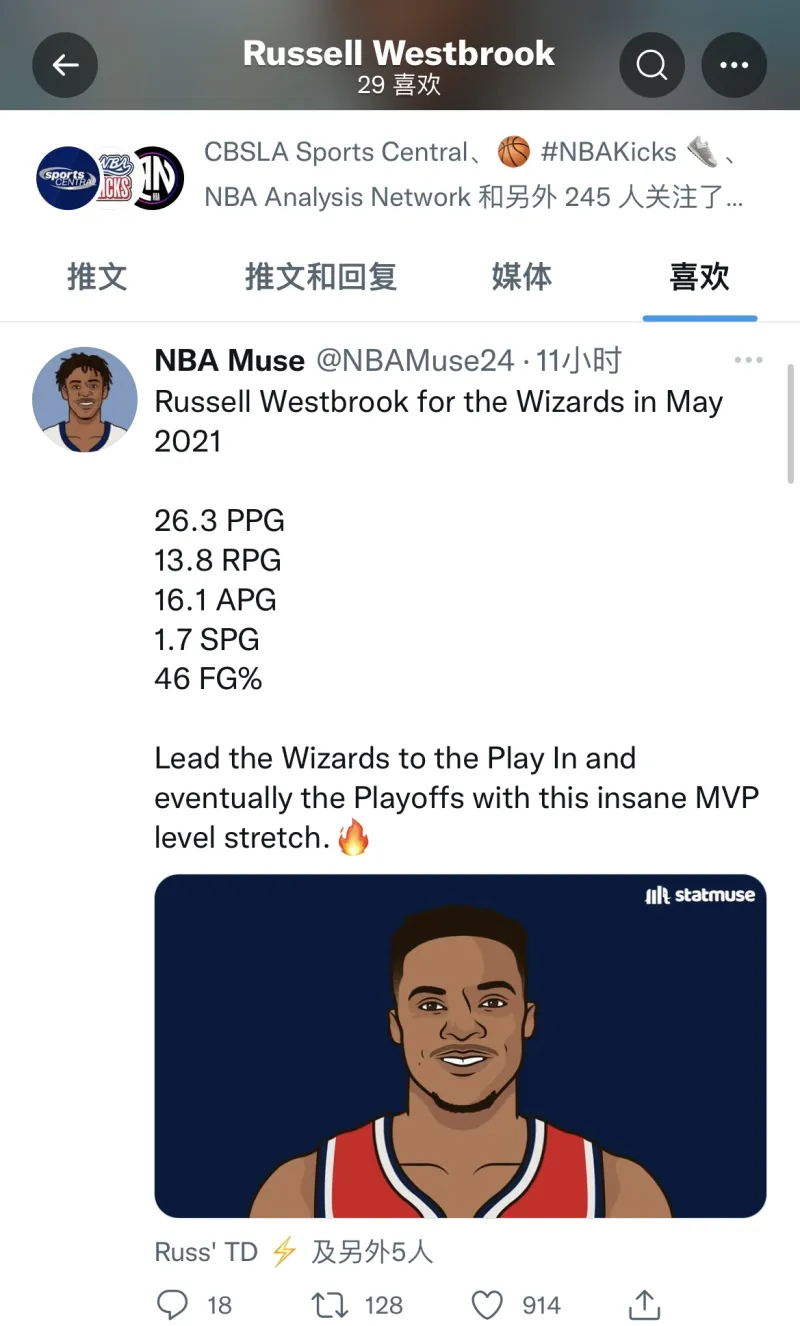800x1326 pixels.
Task: Open the @NBAMuse24 handle link
Action: point(415,361)
